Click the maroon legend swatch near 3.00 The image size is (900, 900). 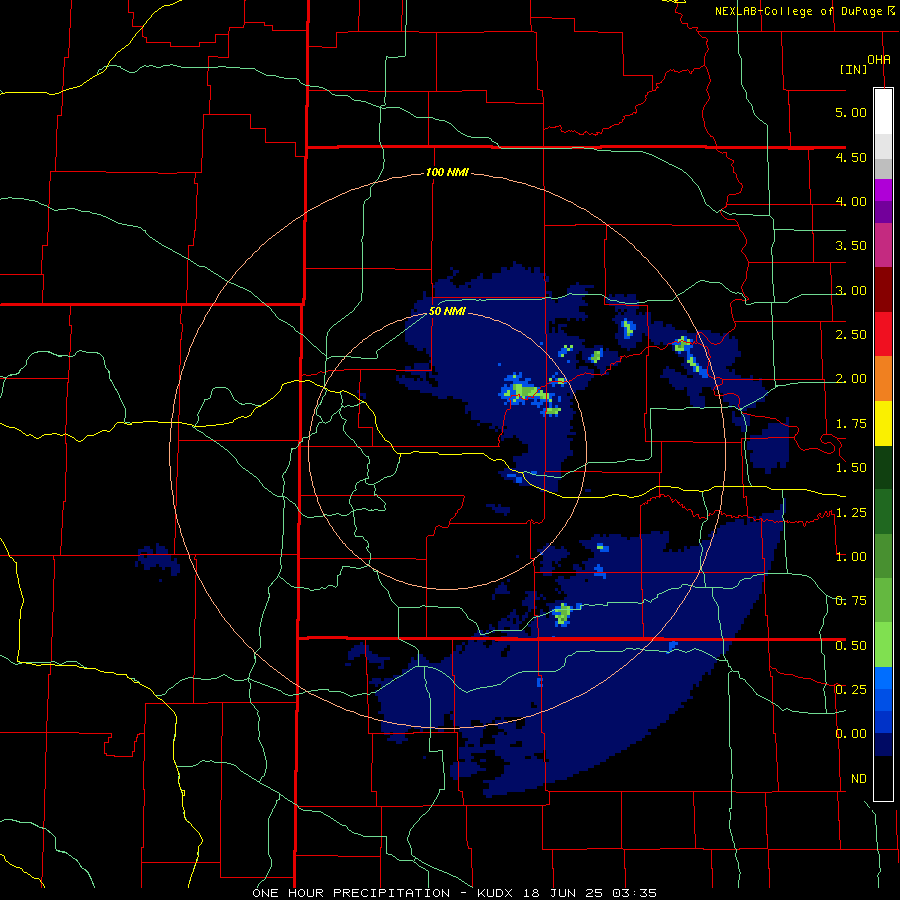click(883, 290)
